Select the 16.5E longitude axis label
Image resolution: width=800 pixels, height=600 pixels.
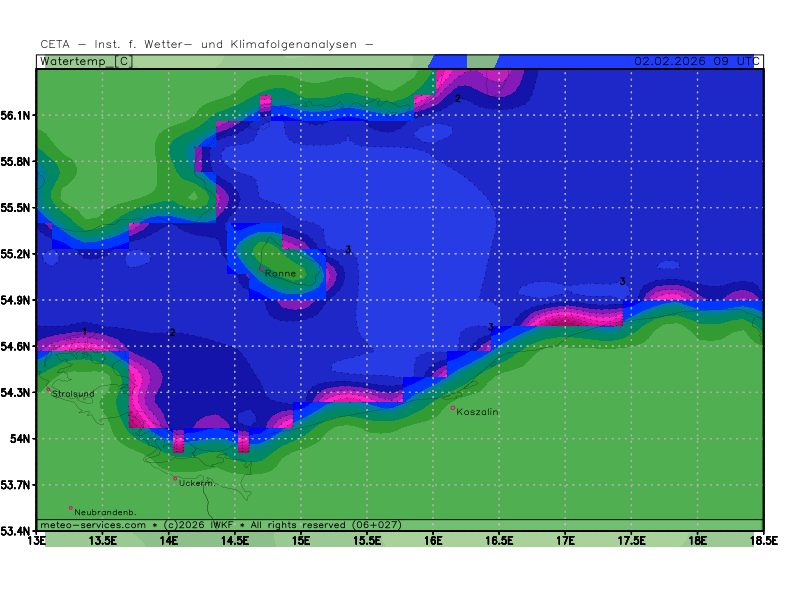499,541
